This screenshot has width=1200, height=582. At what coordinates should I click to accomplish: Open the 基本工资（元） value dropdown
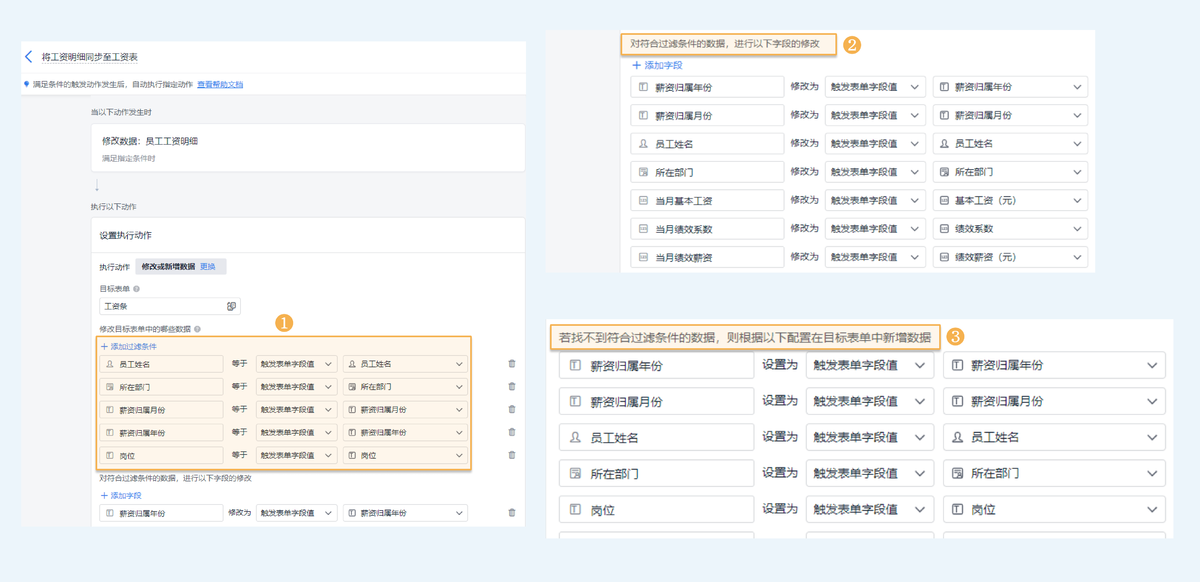[1009, 200]
